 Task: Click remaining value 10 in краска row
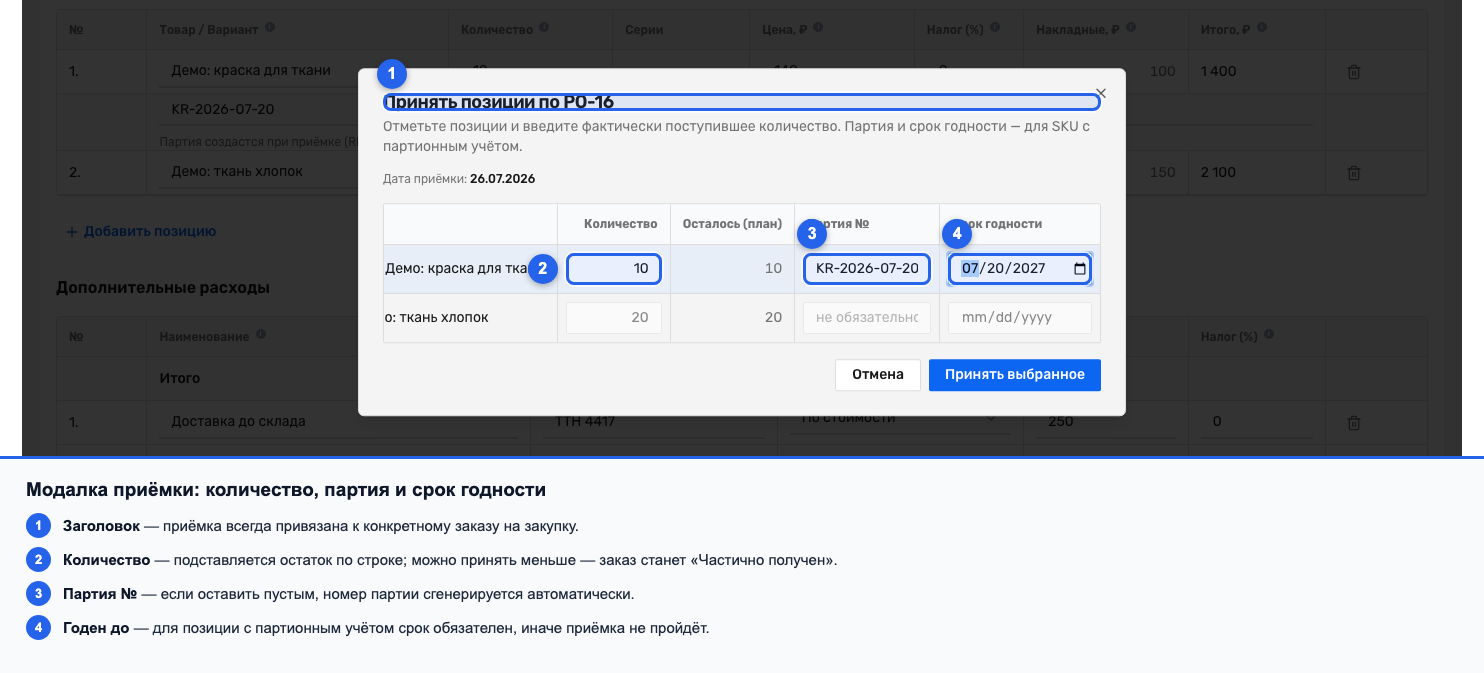tap(772, 269)
